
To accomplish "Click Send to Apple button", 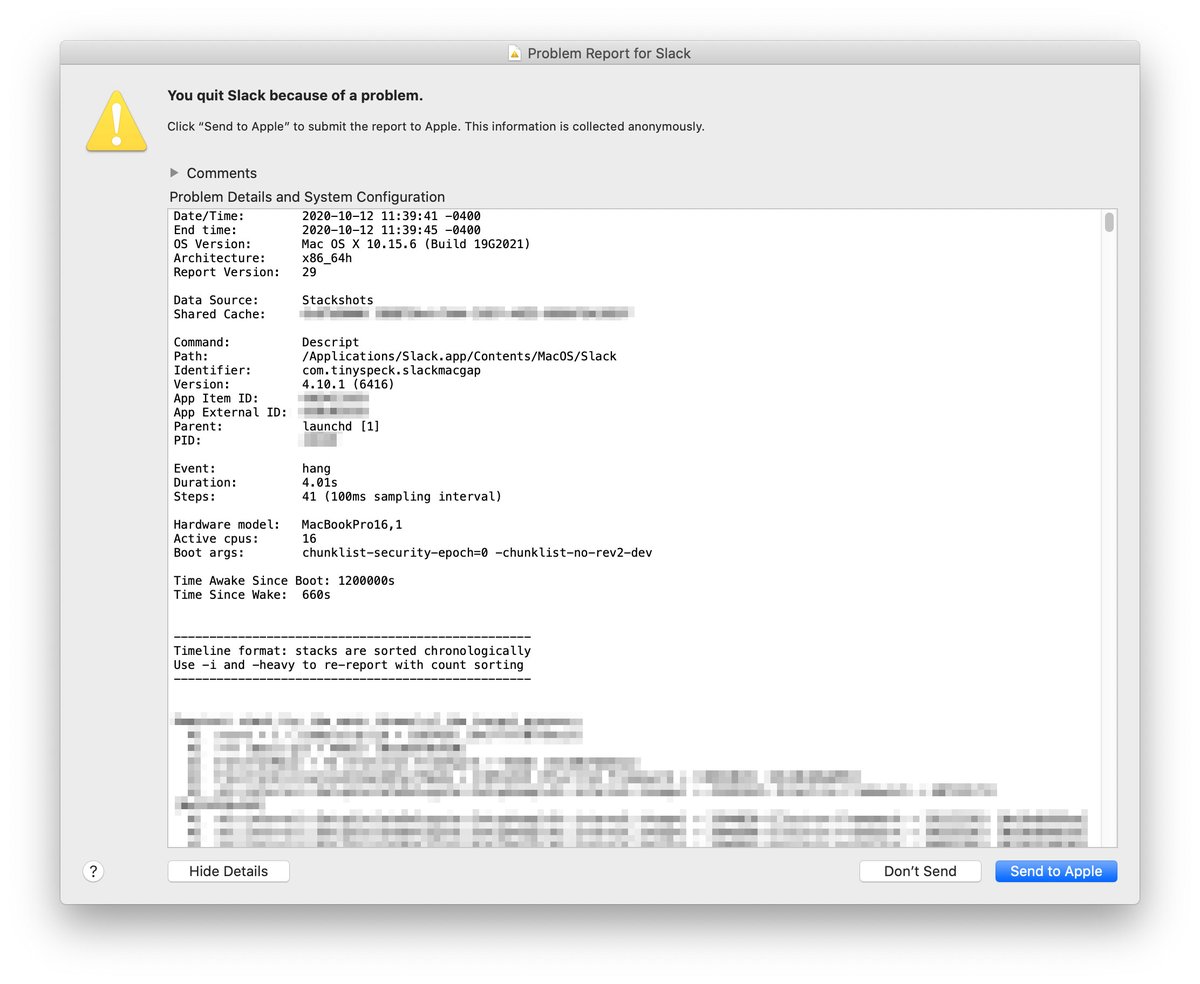I will (x=1056, y=871).
